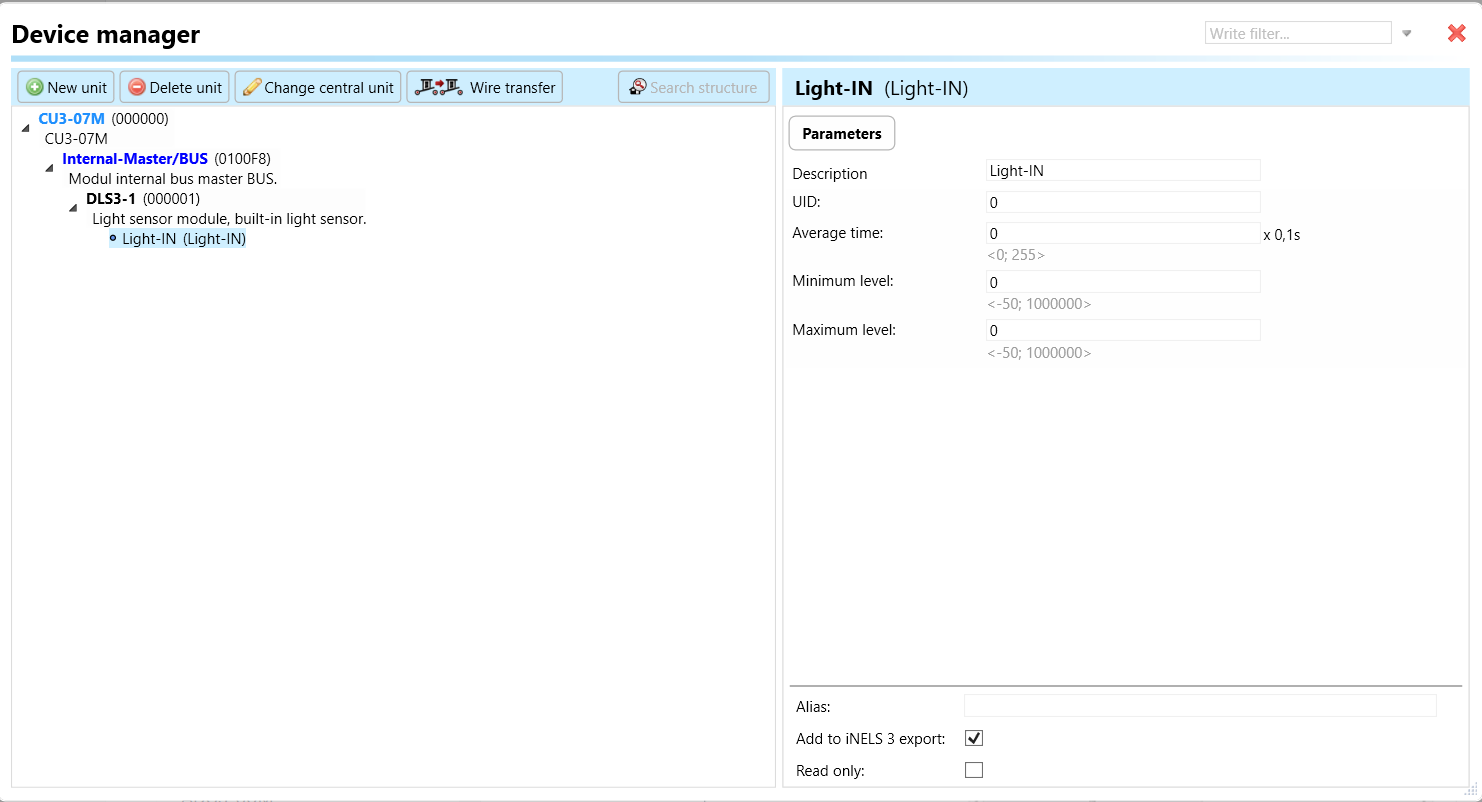
Task: Open the filter dropdown arrow
Action: coord(1407,33)
